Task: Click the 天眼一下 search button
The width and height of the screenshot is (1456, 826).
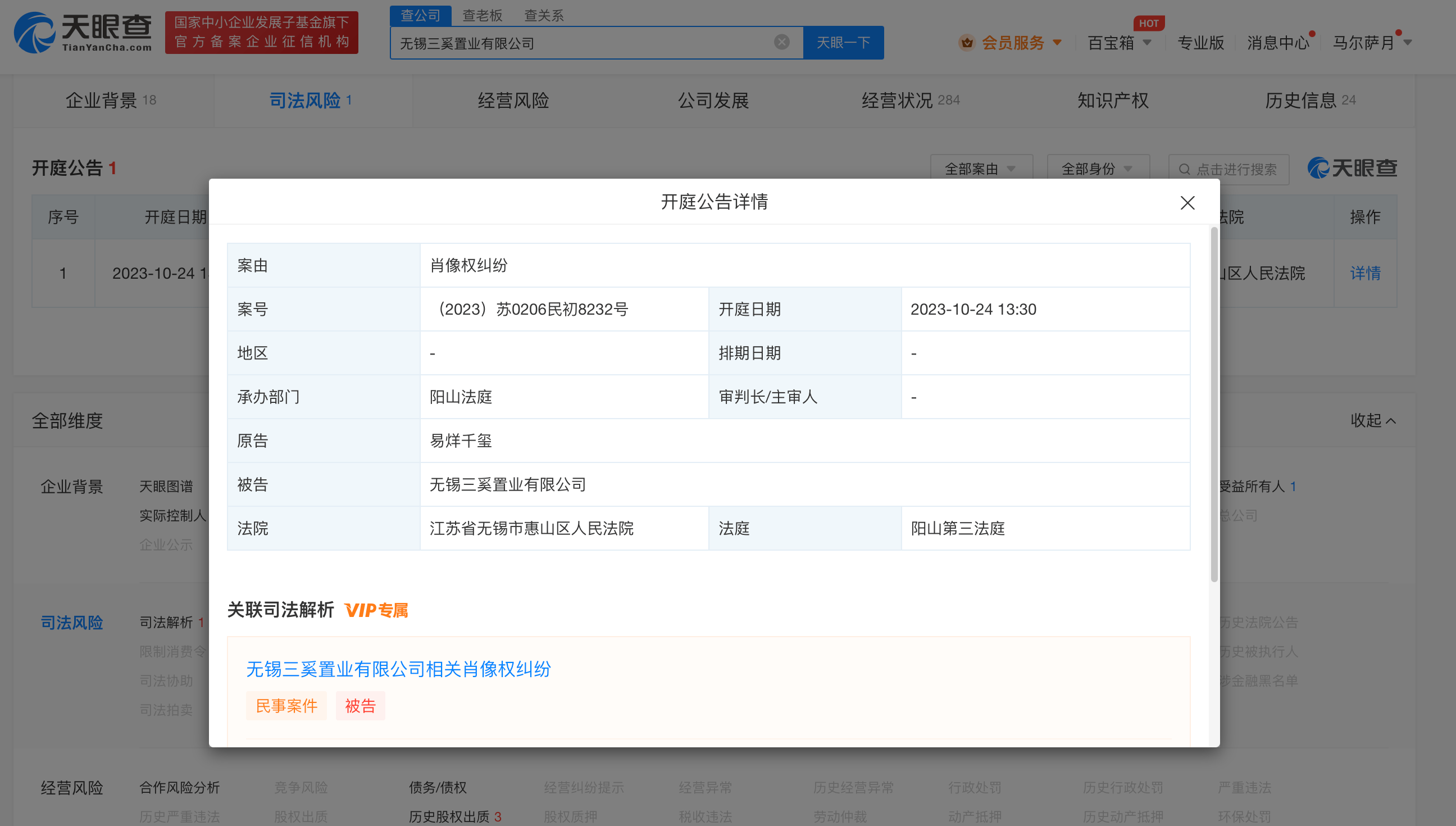Action: coord(843,43)
